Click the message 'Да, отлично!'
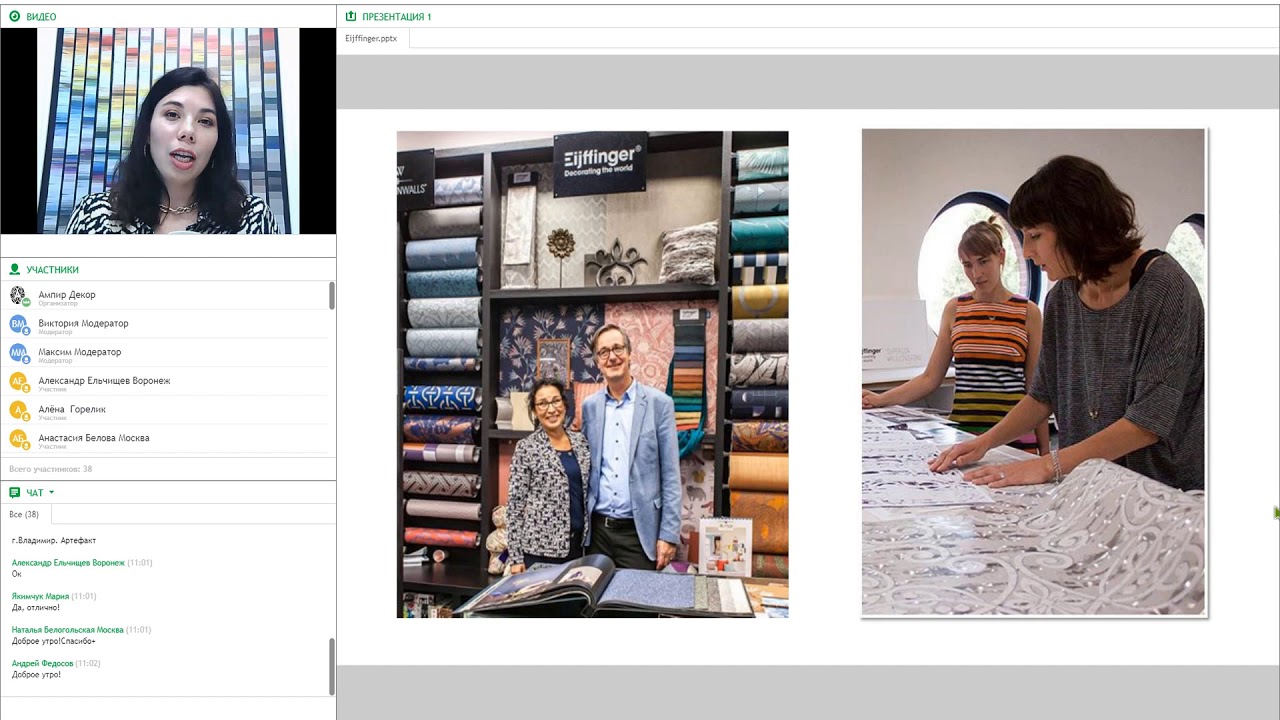This screenshot has height=720, width=1280. (x=36, y=607)
